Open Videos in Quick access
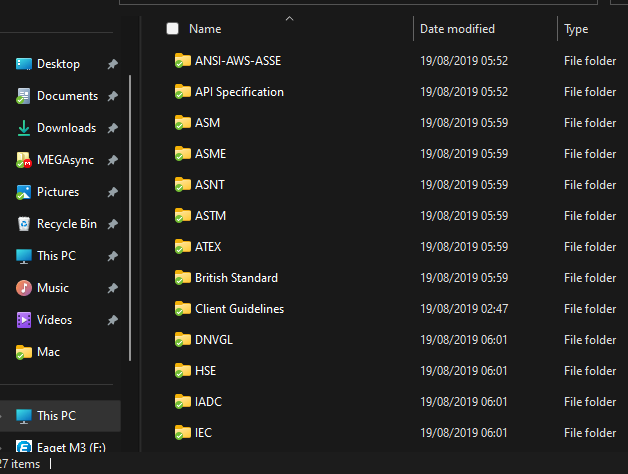 [54, 320]
